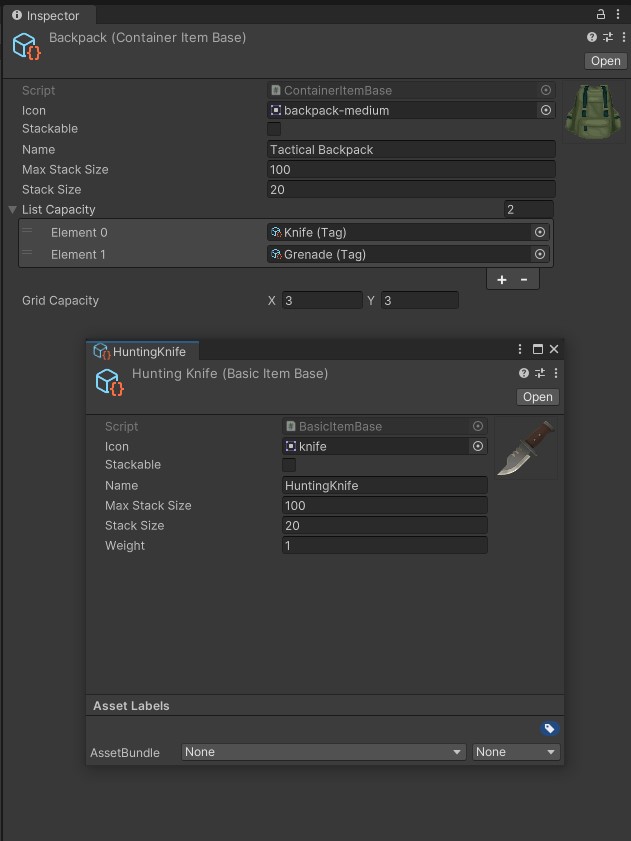The width and height of the screenshot is (631, 841).
Task: Collapse the List Capacity foldout
Action: (11, 209)
